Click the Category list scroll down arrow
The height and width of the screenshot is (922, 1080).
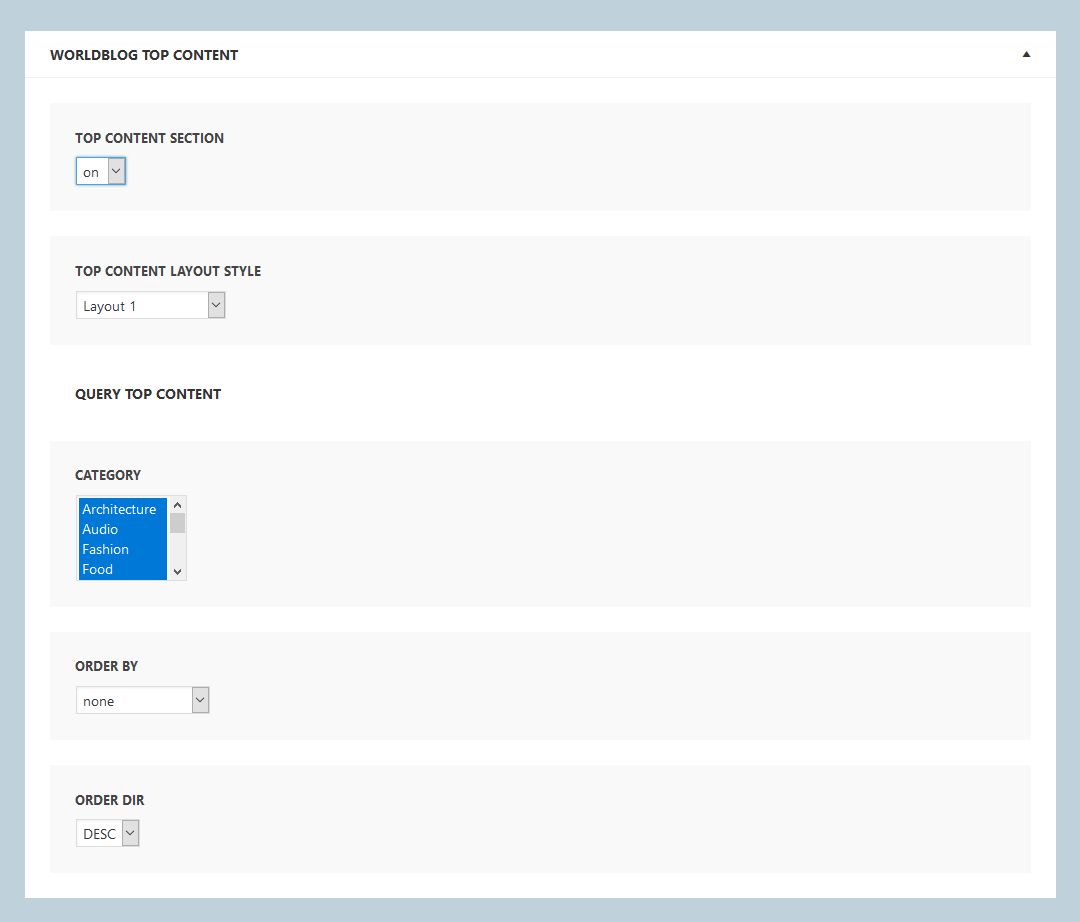coord(177,572)
